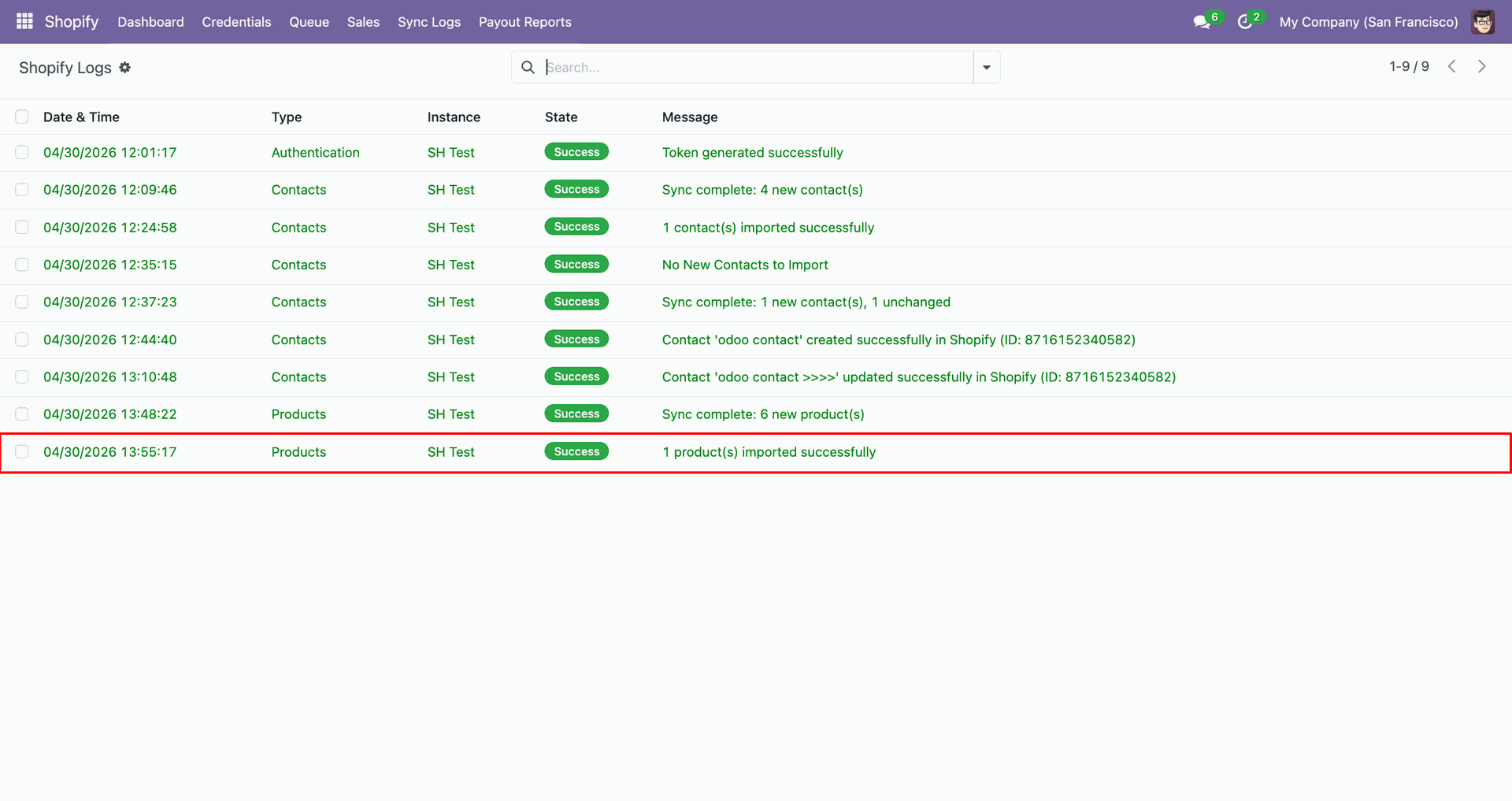Tick the 13:55:17 Products row checkbox

pyautogui.click(x=22, y=451)
